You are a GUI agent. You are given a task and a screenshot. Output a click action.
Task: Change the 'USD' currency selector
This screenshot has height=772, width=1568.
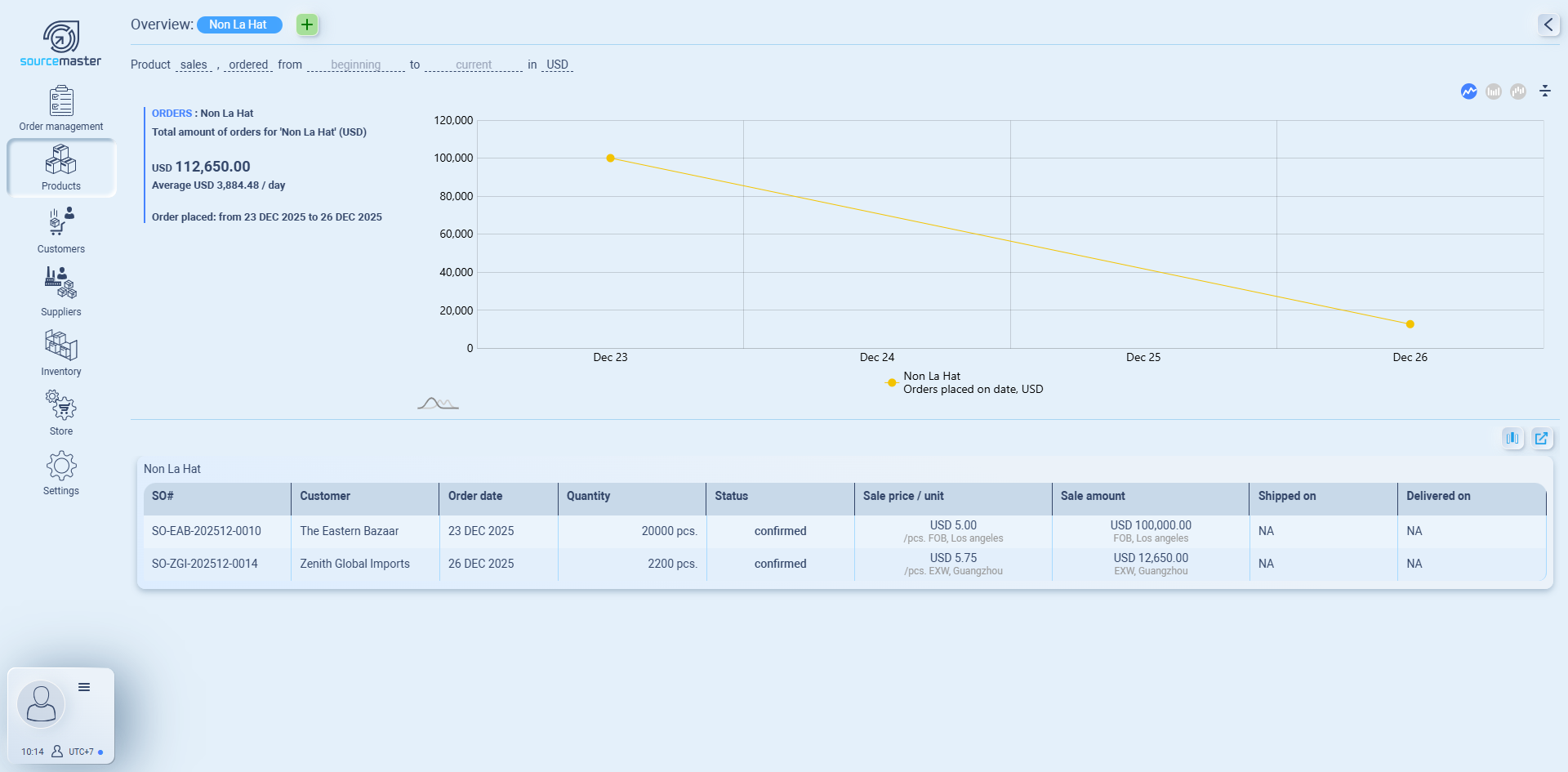(x=557, y=65)
